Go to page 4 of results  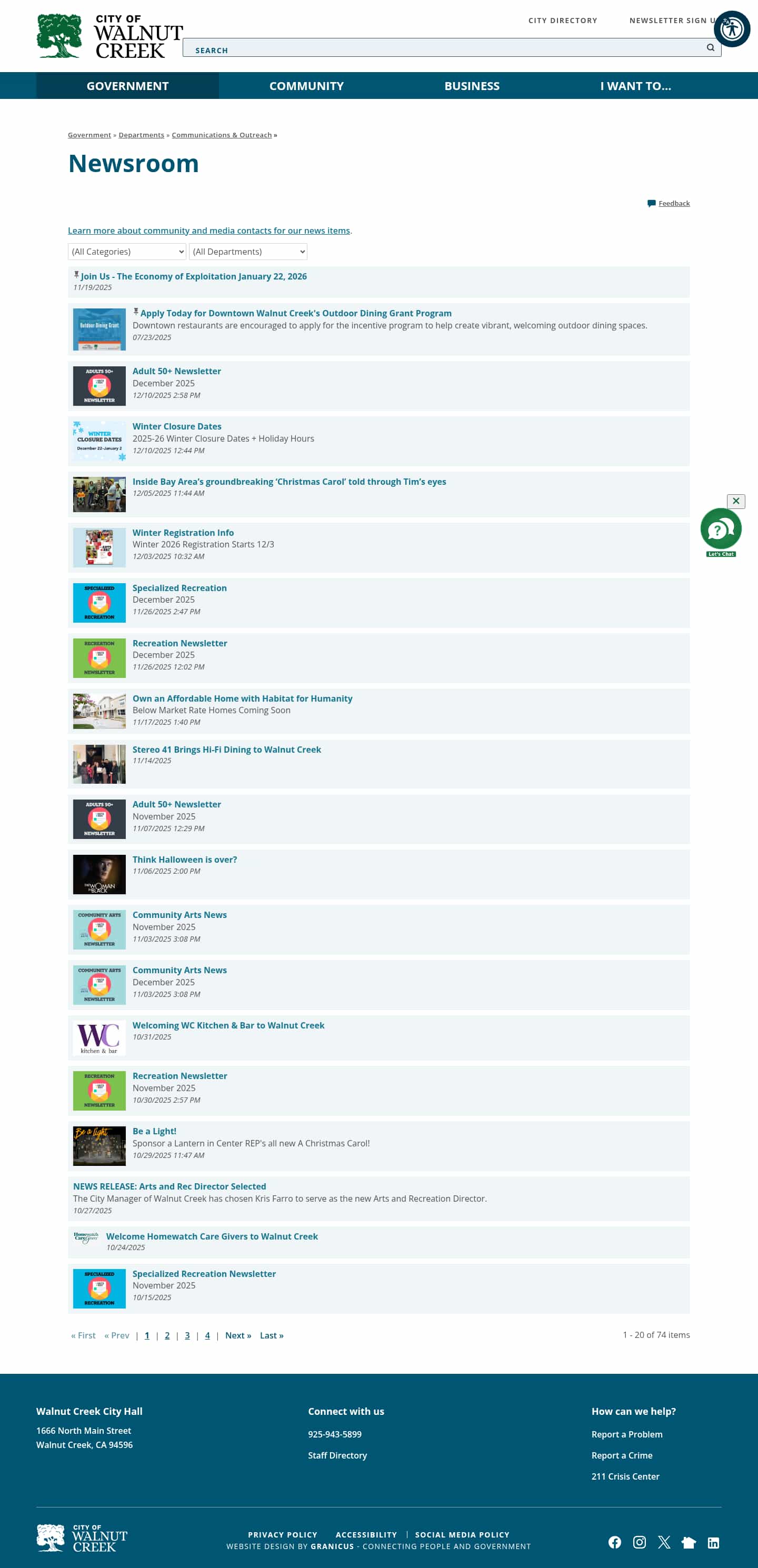click(x=207, y=1335)
